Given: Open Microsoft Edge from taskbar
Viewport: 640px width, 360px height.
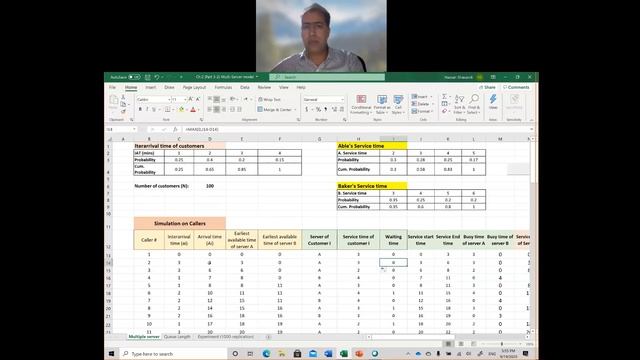Looking at the screenshot, I should tap(266, 353).
